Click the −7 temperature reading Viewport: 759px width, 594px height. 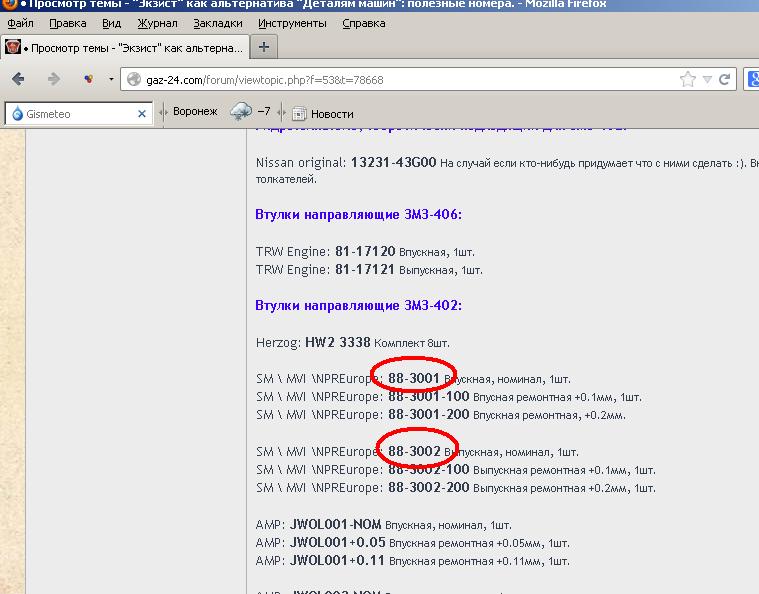point(264,111)
